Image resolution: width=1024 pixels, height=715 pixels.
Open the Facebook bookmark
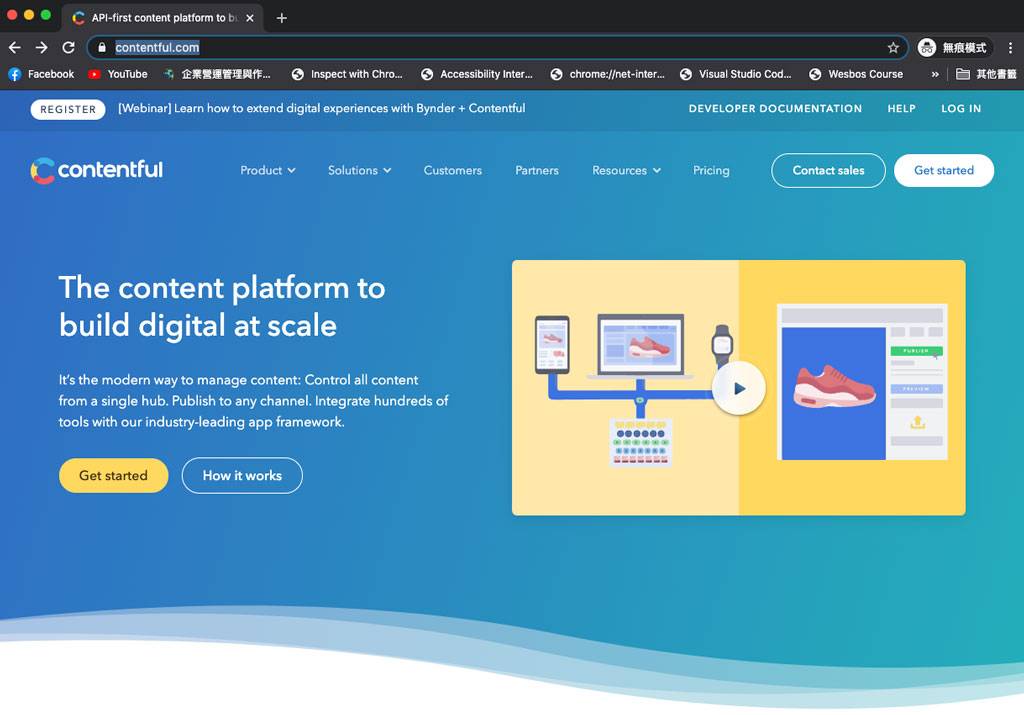41,74
